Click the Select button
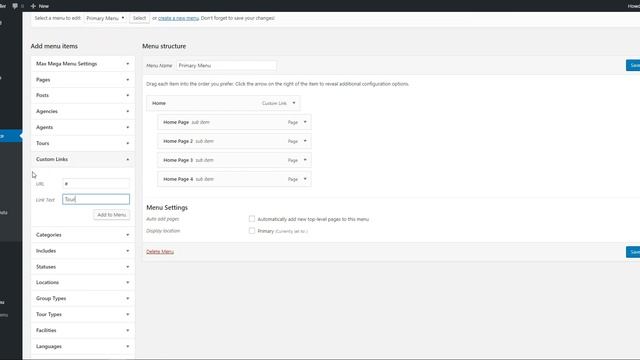640x360 pixels. coord(139,18)
